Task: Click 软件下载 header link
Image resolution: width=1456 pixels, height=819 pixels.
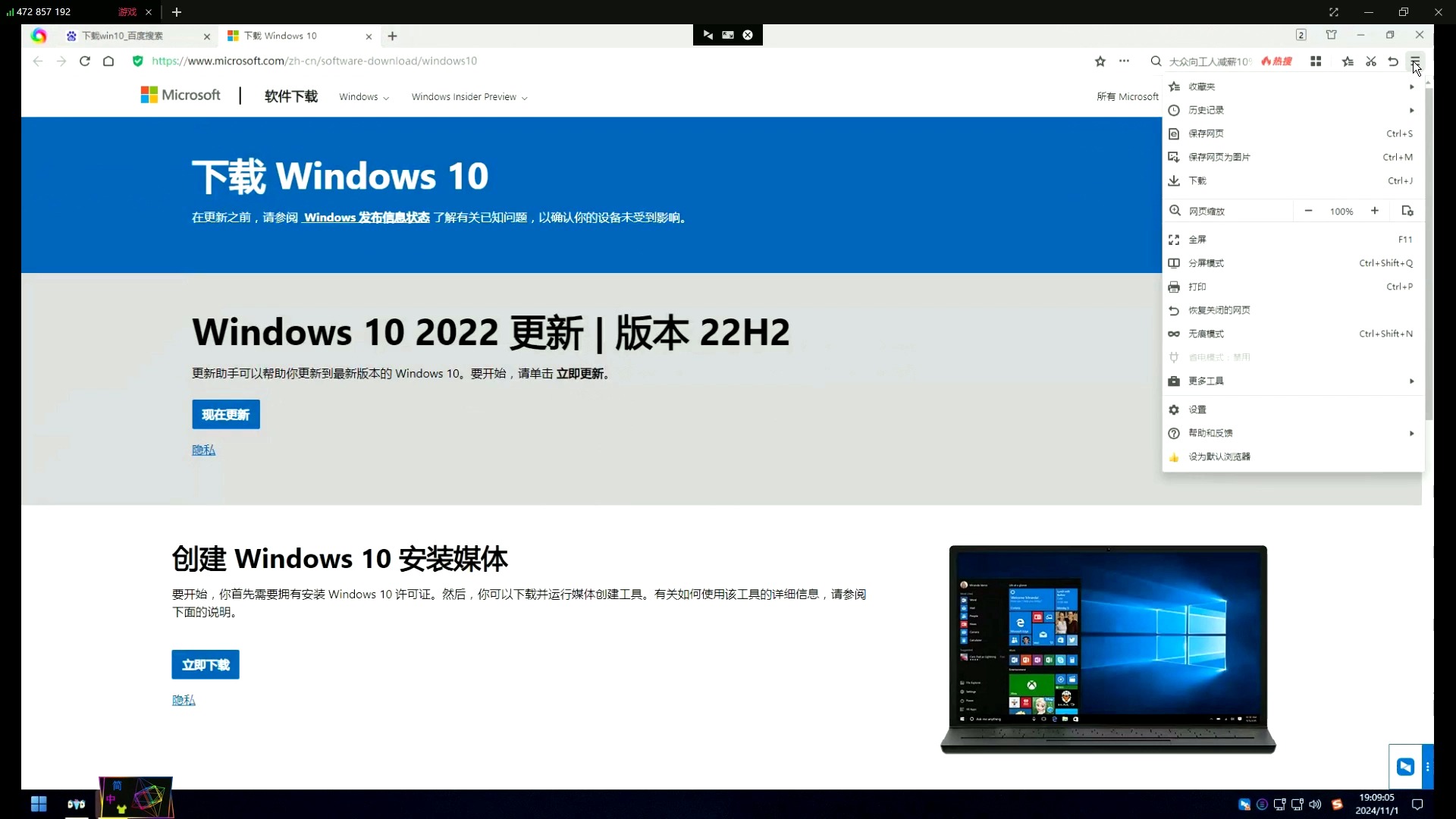Action: tap(290, 96)
